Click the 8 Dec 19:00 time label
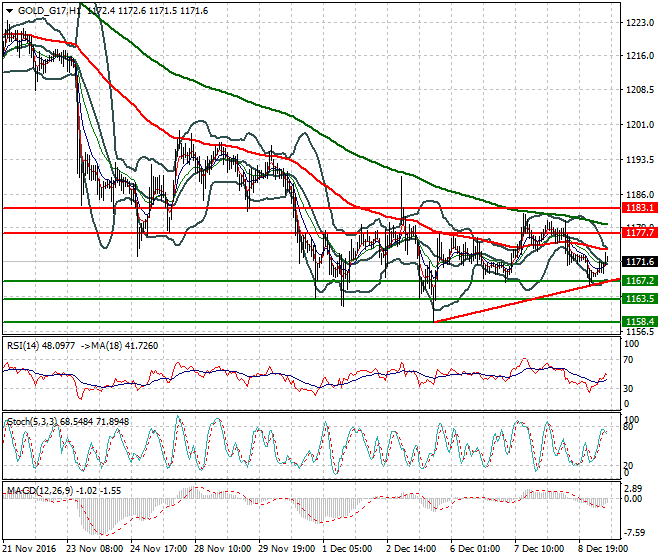Viewport: 660px width, 560px height. click(x=603, y=549)
